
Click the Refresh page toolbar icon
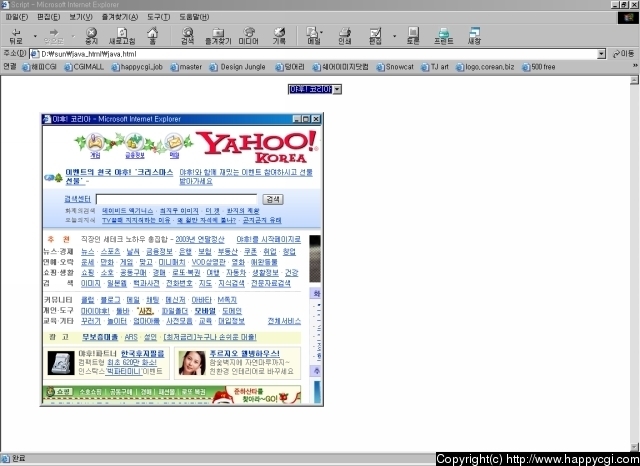122,36
